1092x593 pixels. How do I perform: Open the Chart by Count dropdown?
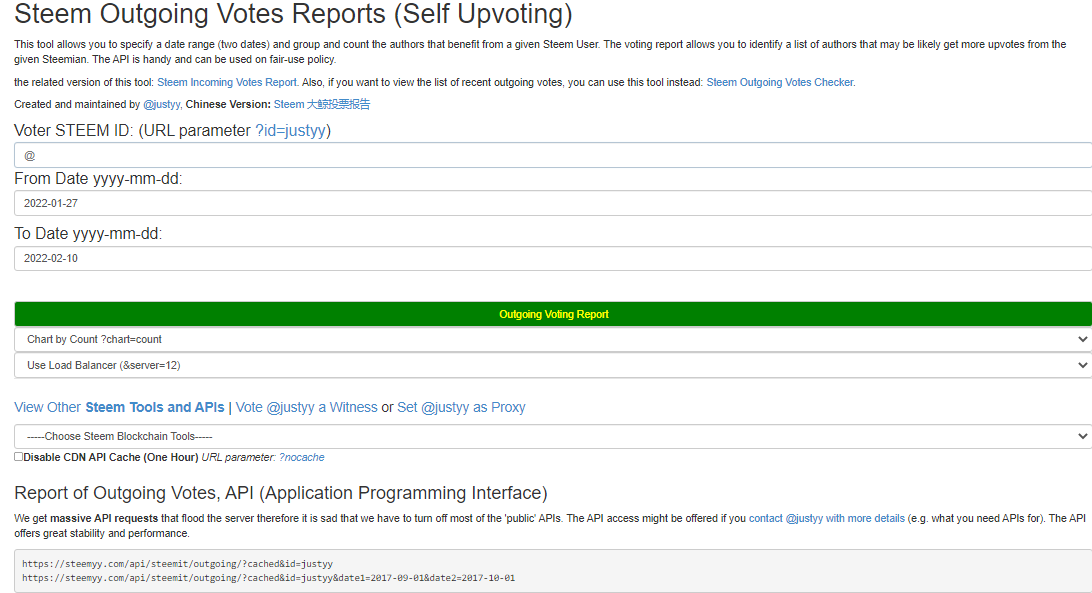click(553, 339)
